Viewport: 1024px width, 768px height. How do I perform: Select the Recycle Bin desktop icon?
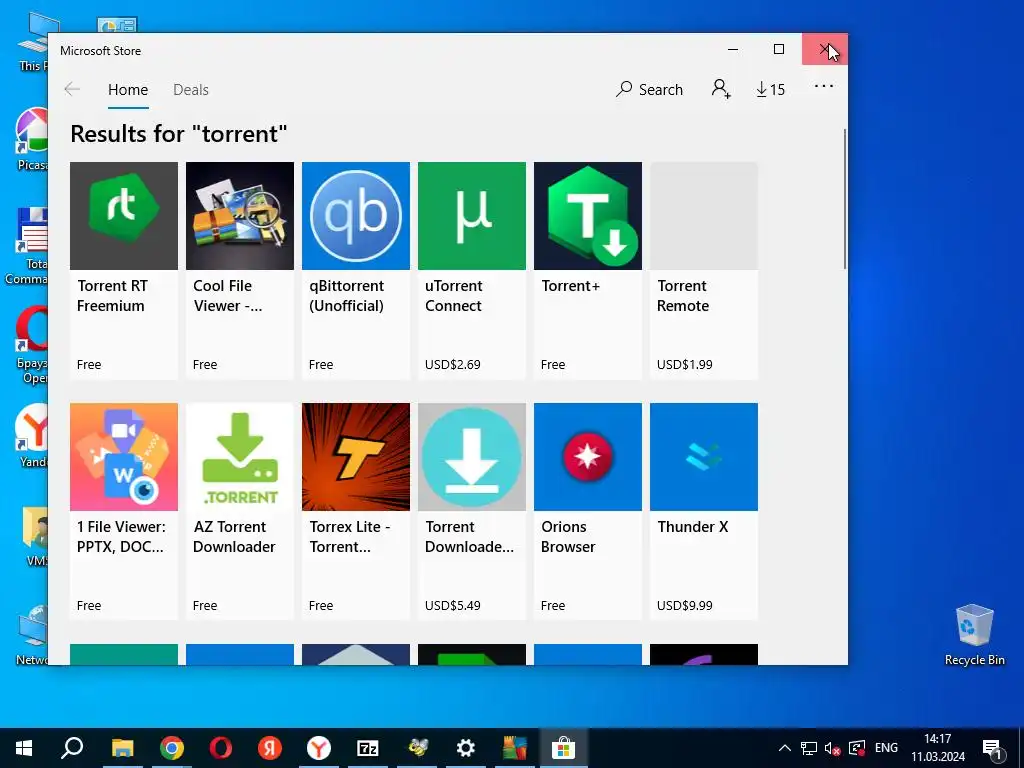coord(974,635)
